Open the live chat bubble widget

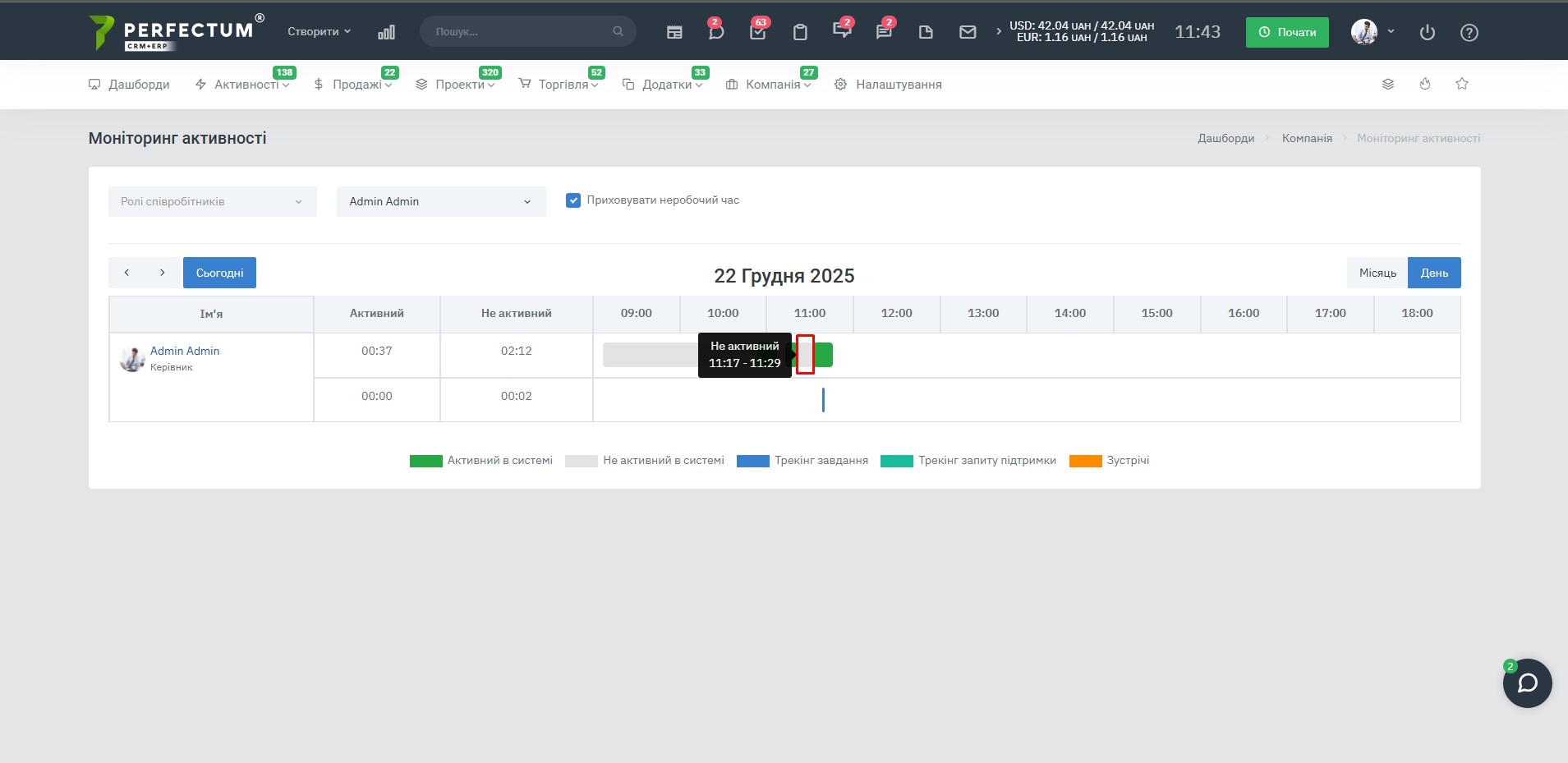click(x=1527, y=683)
